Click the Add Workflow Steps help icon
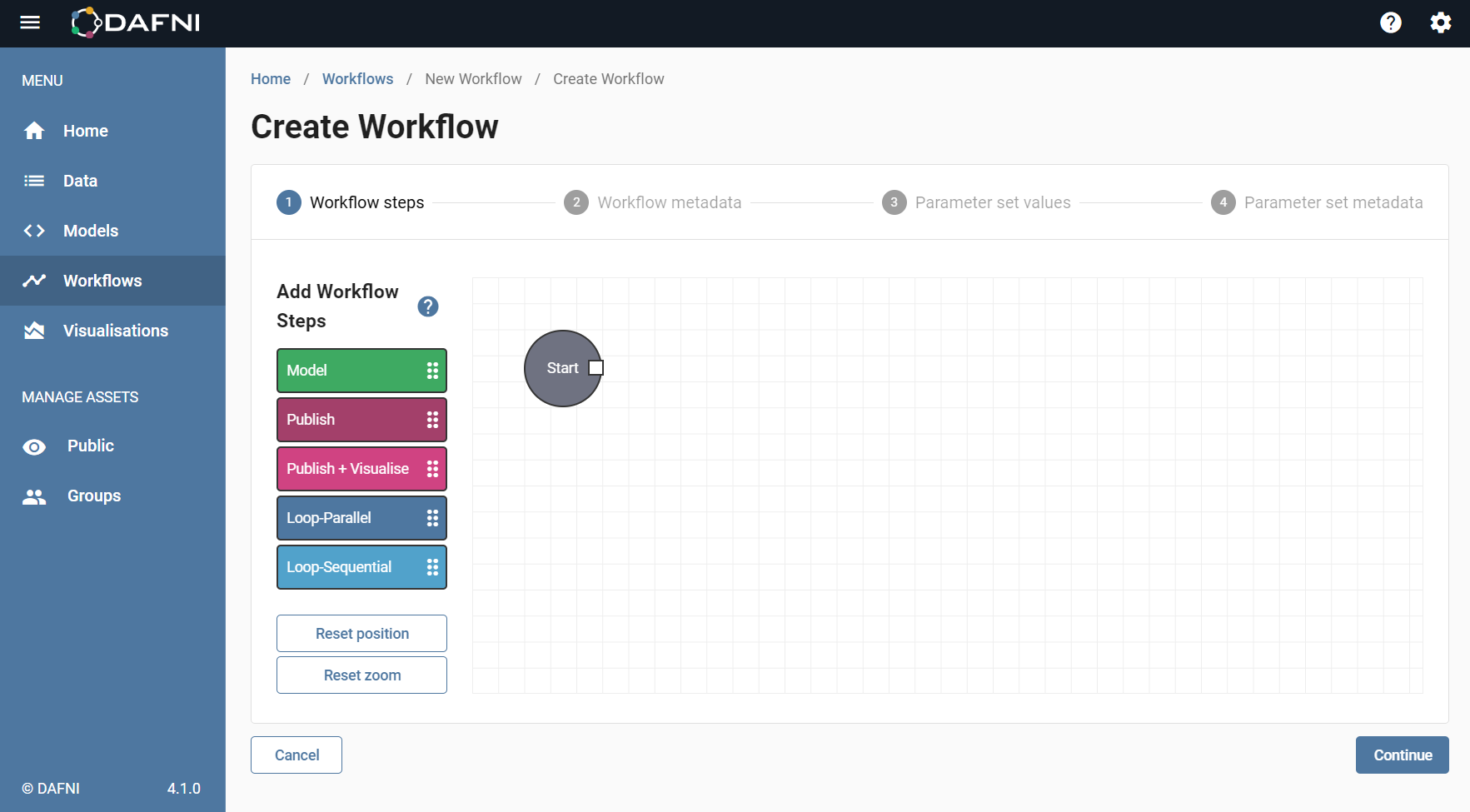Image resolution: width=1470 pixels, height=812 pixels. click(428, 306)
